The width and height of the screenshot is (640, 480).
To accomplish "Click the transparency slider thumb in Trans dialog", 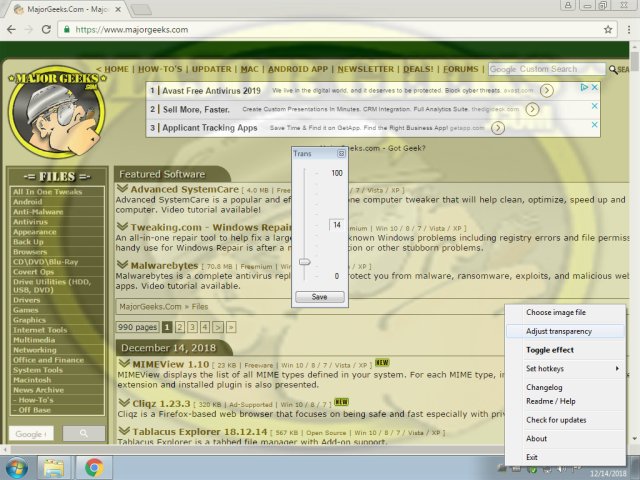I will tap(304, 262).
